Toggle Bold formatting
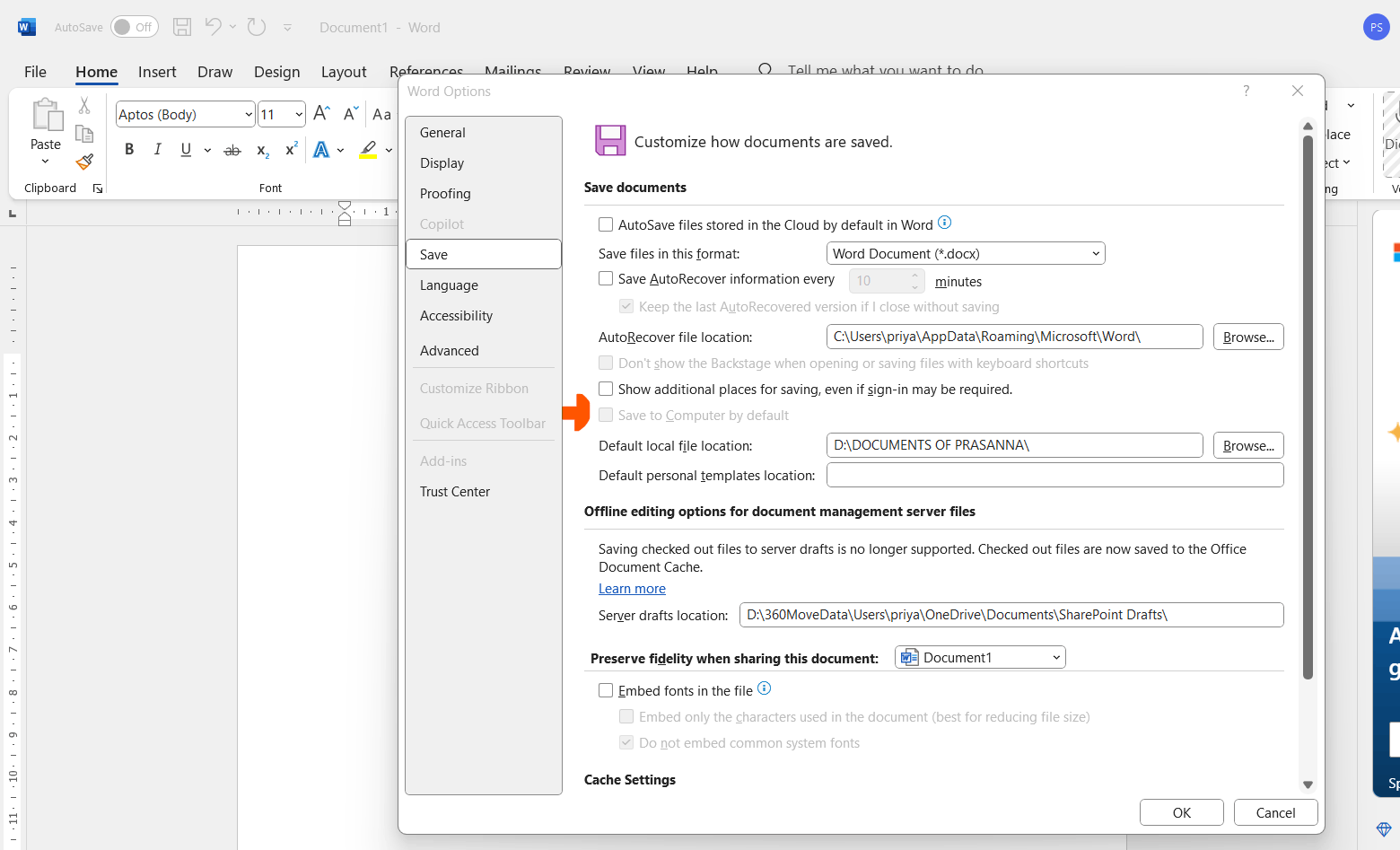Screen dimensions: 1400x850 pos(129,150)
